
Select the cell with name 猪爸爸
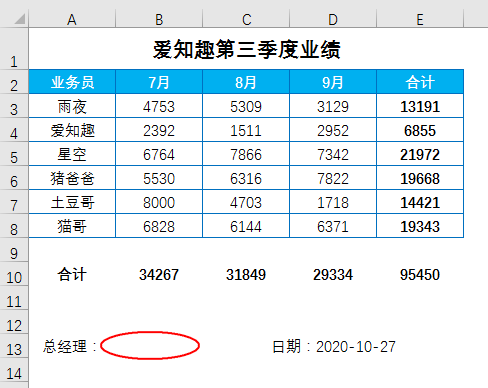coord(72,178)
